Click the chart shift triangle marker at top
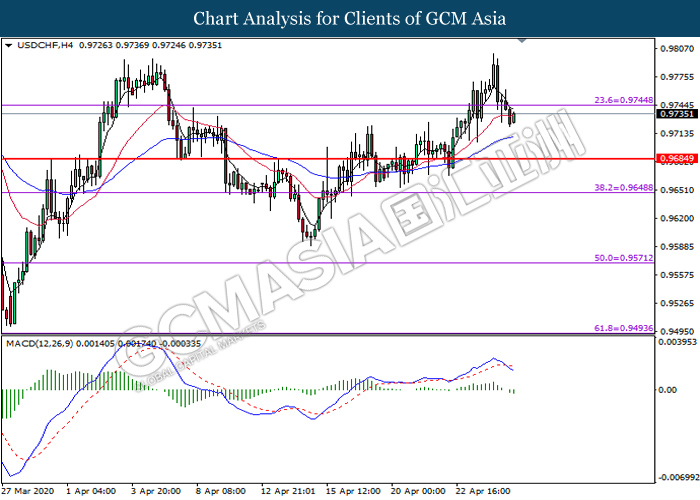Viewport: 700px width, 500px height. pos(522,41)
